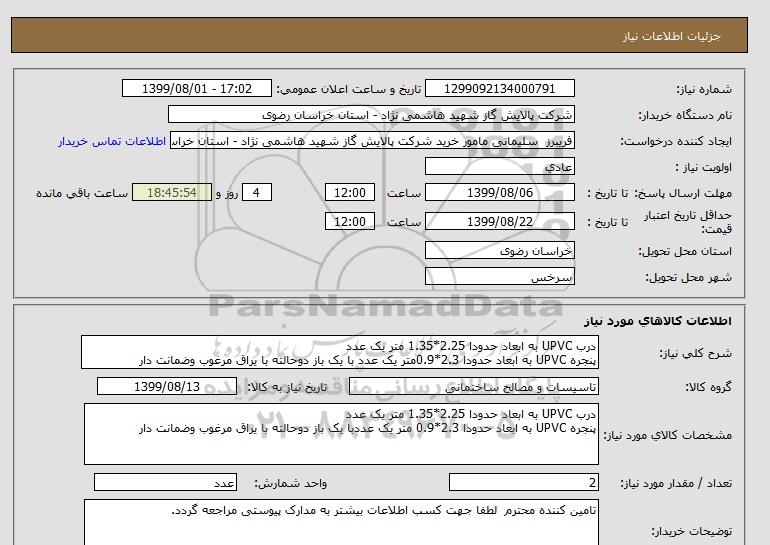The width and height of the screenshot is (770, 545).
Task: Click the price validity time field 12:00
Action: [351, 221]
